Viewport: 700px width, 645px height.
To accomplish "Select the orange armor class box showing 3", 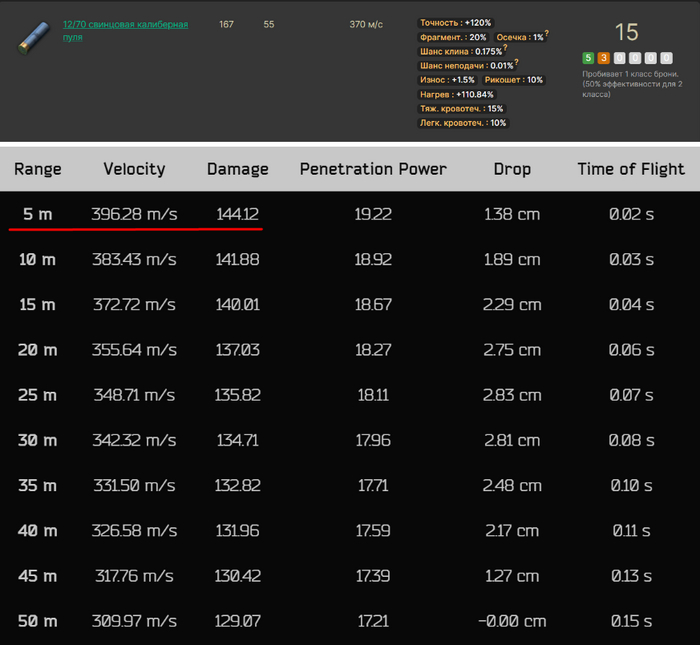I will tap(603, 58).
